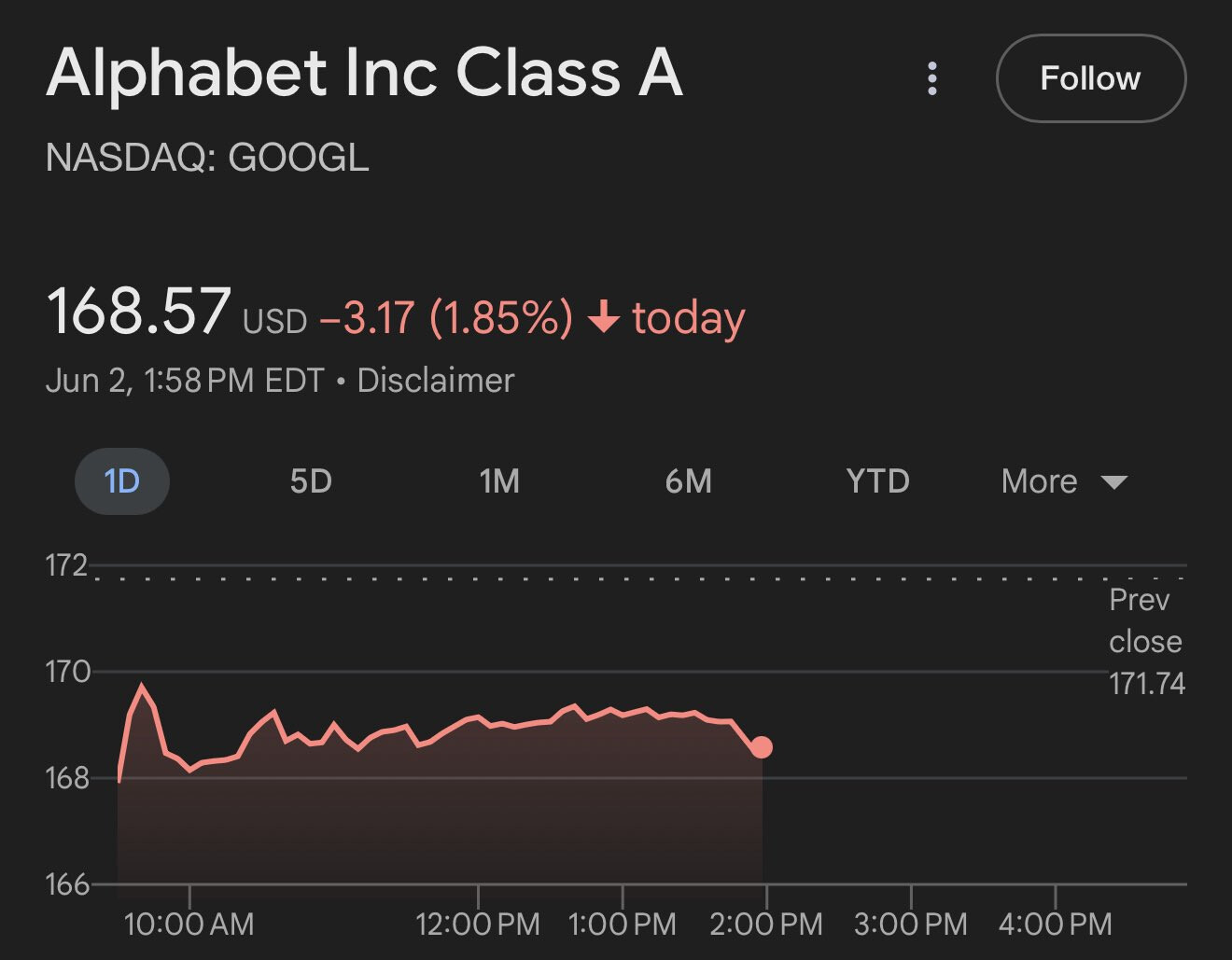Image resolution: width=1232 pixels, height=960 pixels.
Task: Switch to the 5D chart range
Action: pos(311,481)
